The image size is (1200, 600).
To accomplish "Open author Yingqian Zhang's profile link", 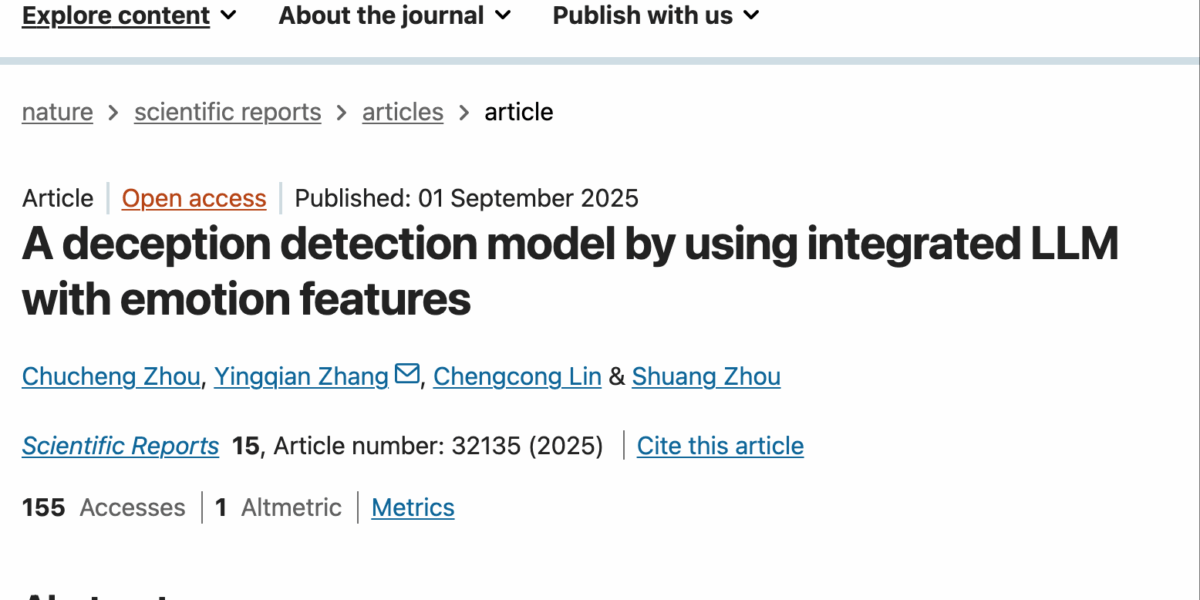I will [301, 376].
